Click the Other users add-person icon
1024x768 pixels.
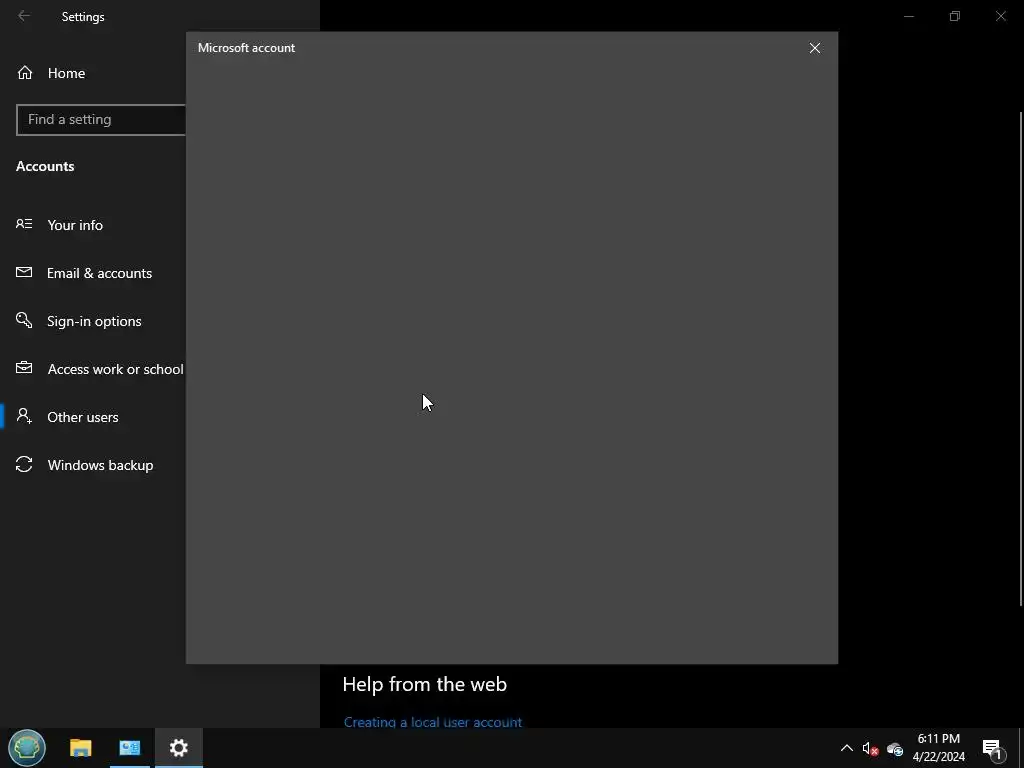(x=24, y=416)
